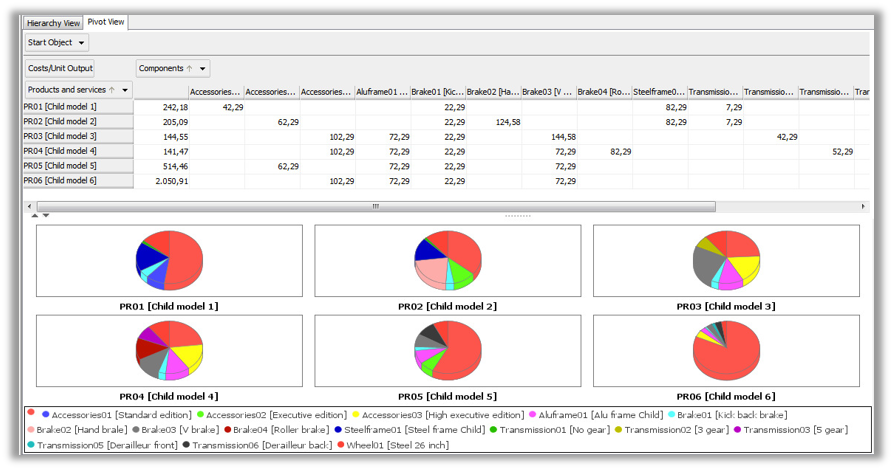The width and height of the screenshot is (893, 470).
Task: Sort by the Aluframe01 column header
Action: pyautogui.click(x=383, y=92)
